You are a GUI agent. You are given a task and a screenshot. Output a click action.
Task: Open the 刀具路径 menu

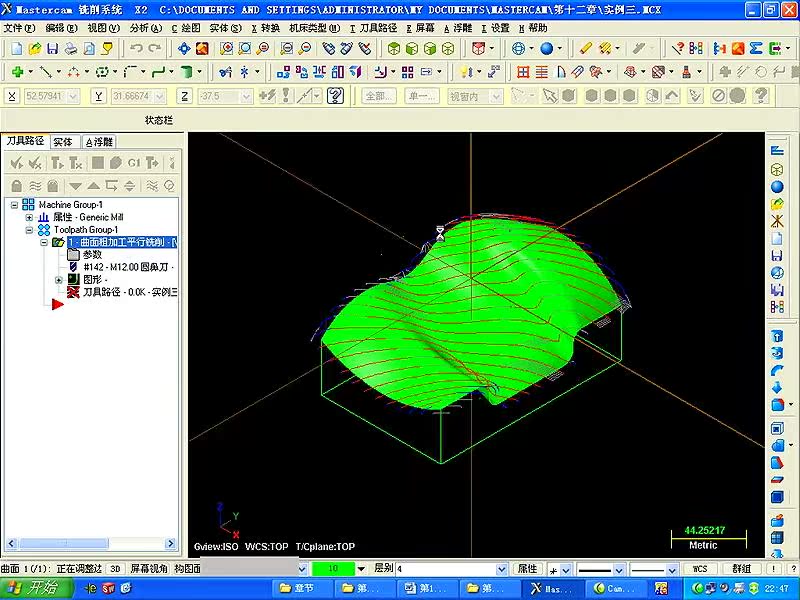[373, 28]
